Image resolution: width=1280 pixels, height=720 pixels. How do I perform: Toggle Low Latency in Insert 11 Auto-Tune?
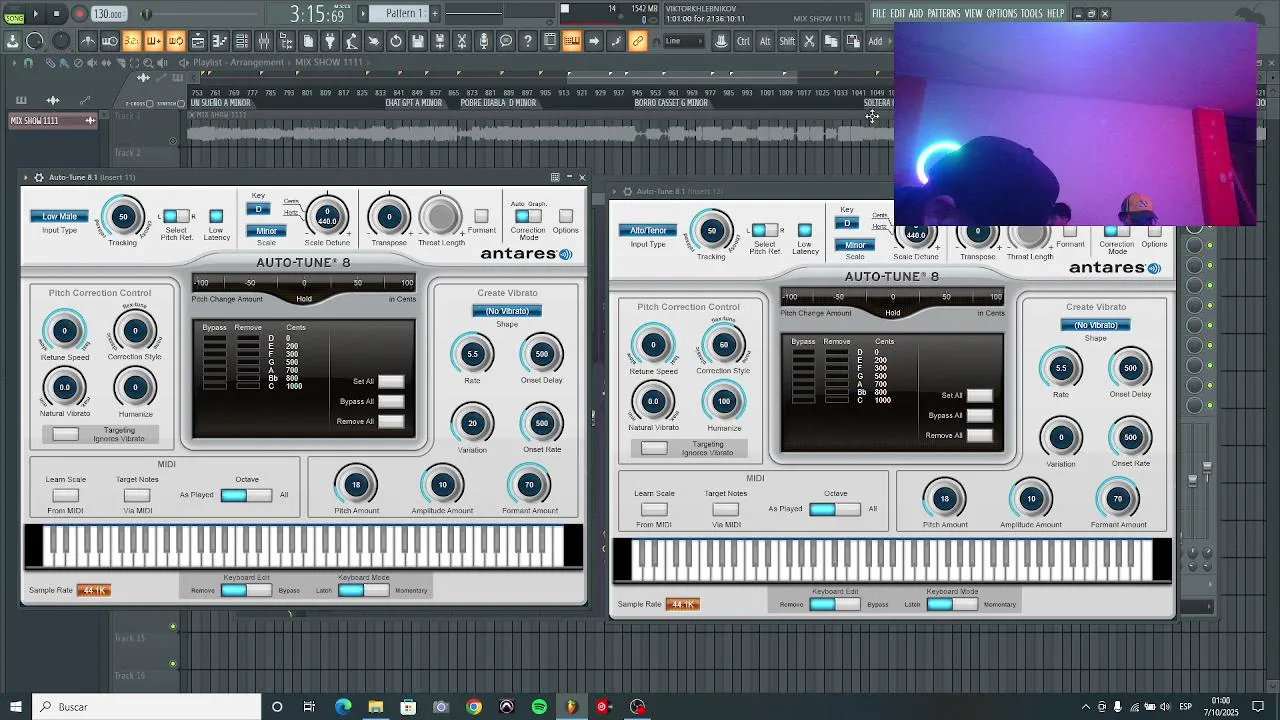click(216, 216)
